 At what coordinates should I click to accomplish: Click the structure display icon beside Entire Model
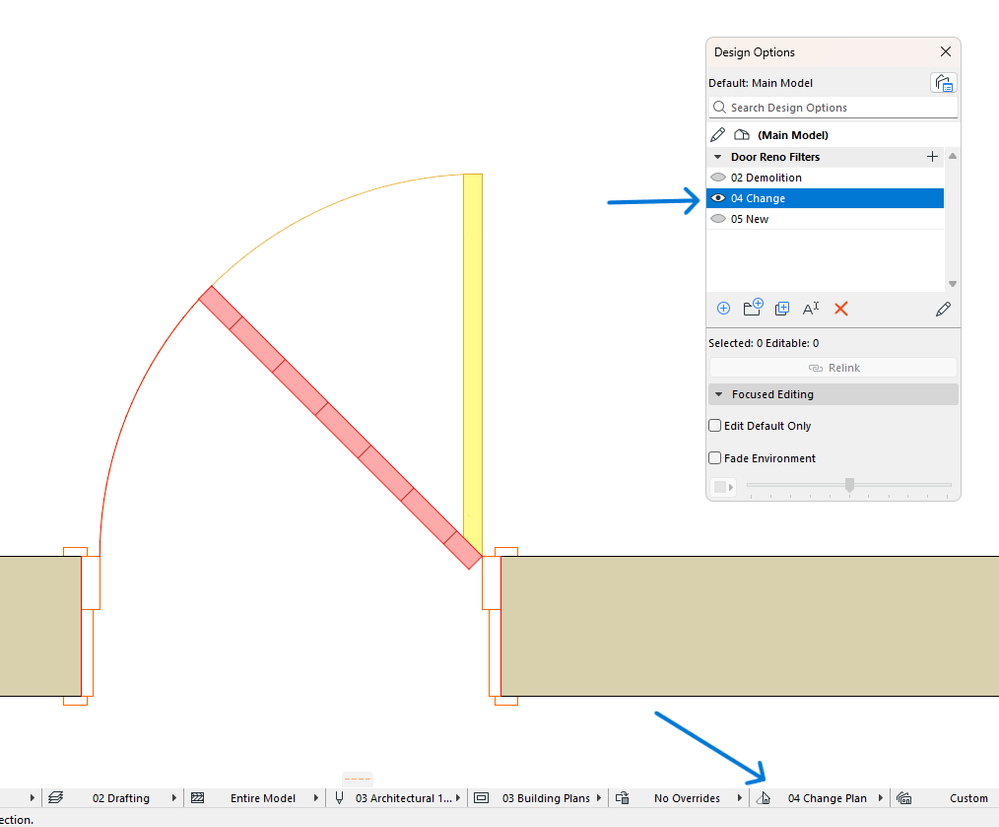coord(198,798)
